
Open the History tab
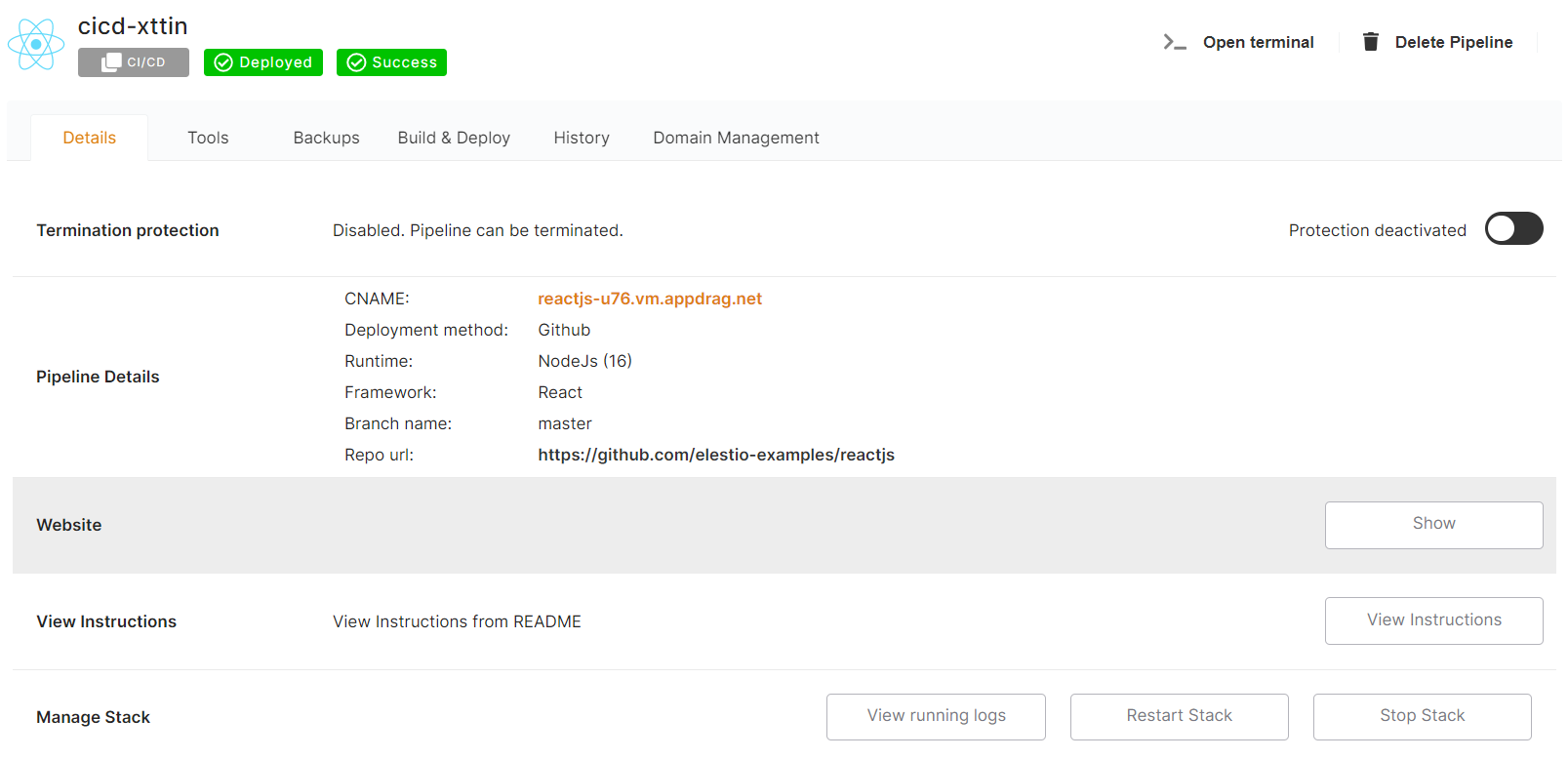pyautogui.click(x=582, y=138)
